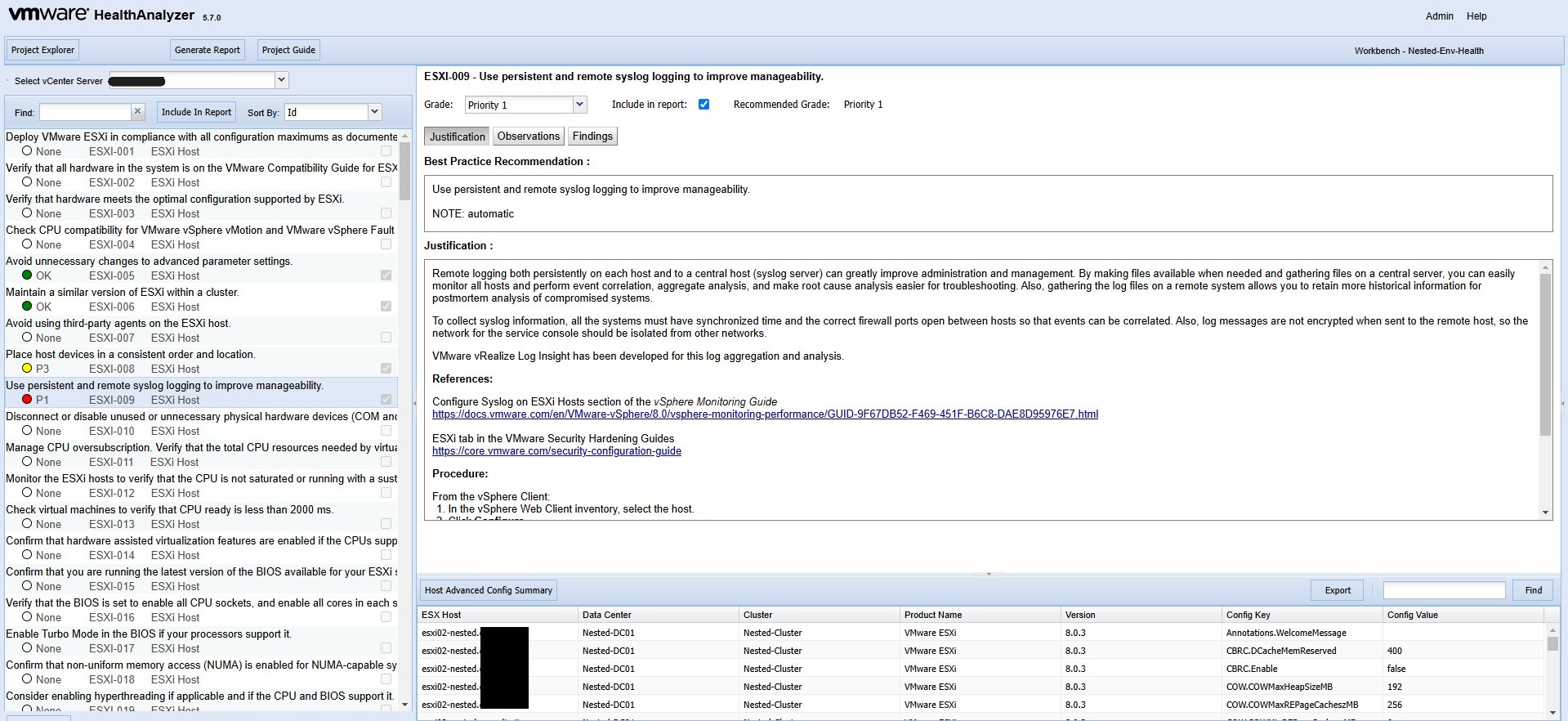Open the vSphere monitoring docs link

[x=765, y=414]
